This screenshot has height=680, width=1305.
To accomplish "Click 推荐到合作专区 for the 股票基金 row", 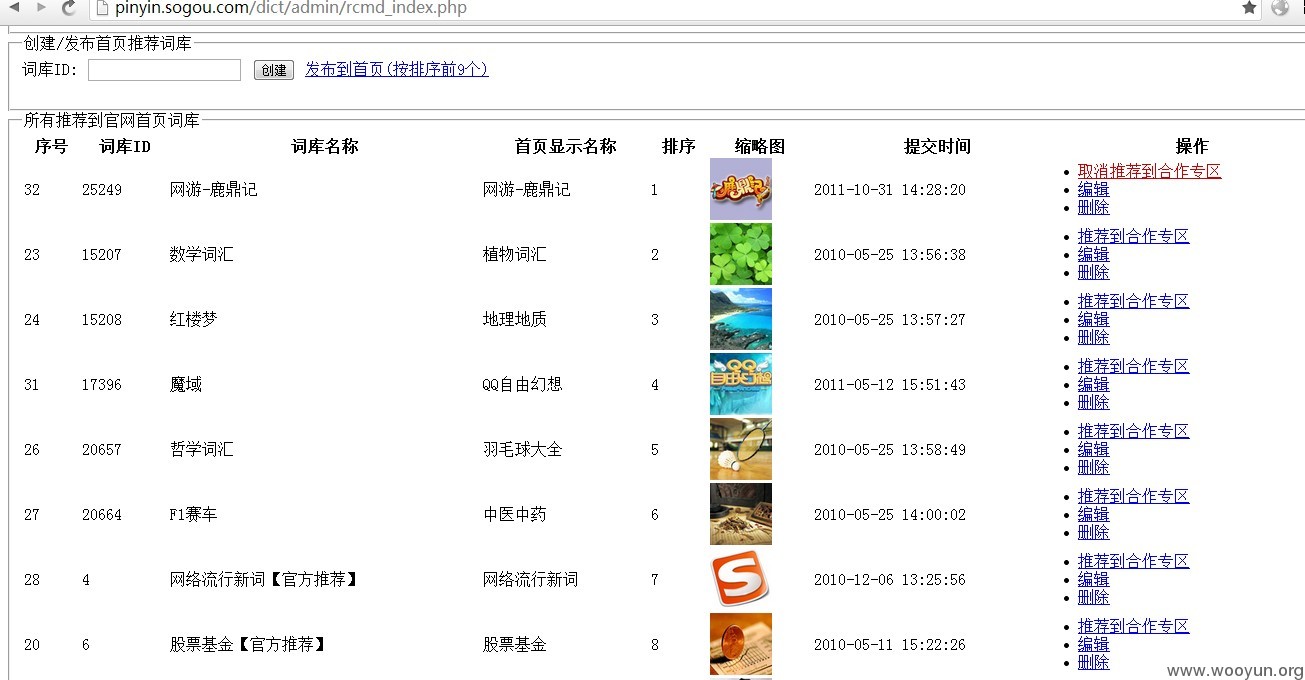I will pyautogui.click(x=1134, y=626).
